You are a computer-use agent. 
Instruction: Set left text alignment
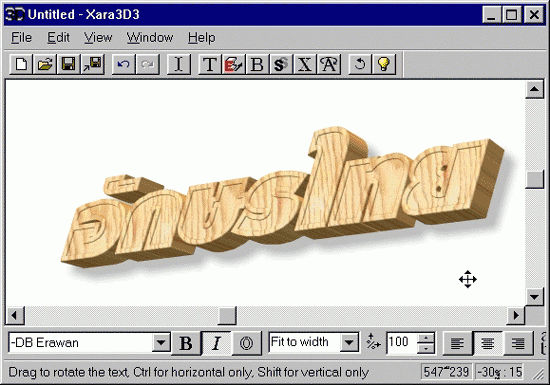tap(457, 343)
